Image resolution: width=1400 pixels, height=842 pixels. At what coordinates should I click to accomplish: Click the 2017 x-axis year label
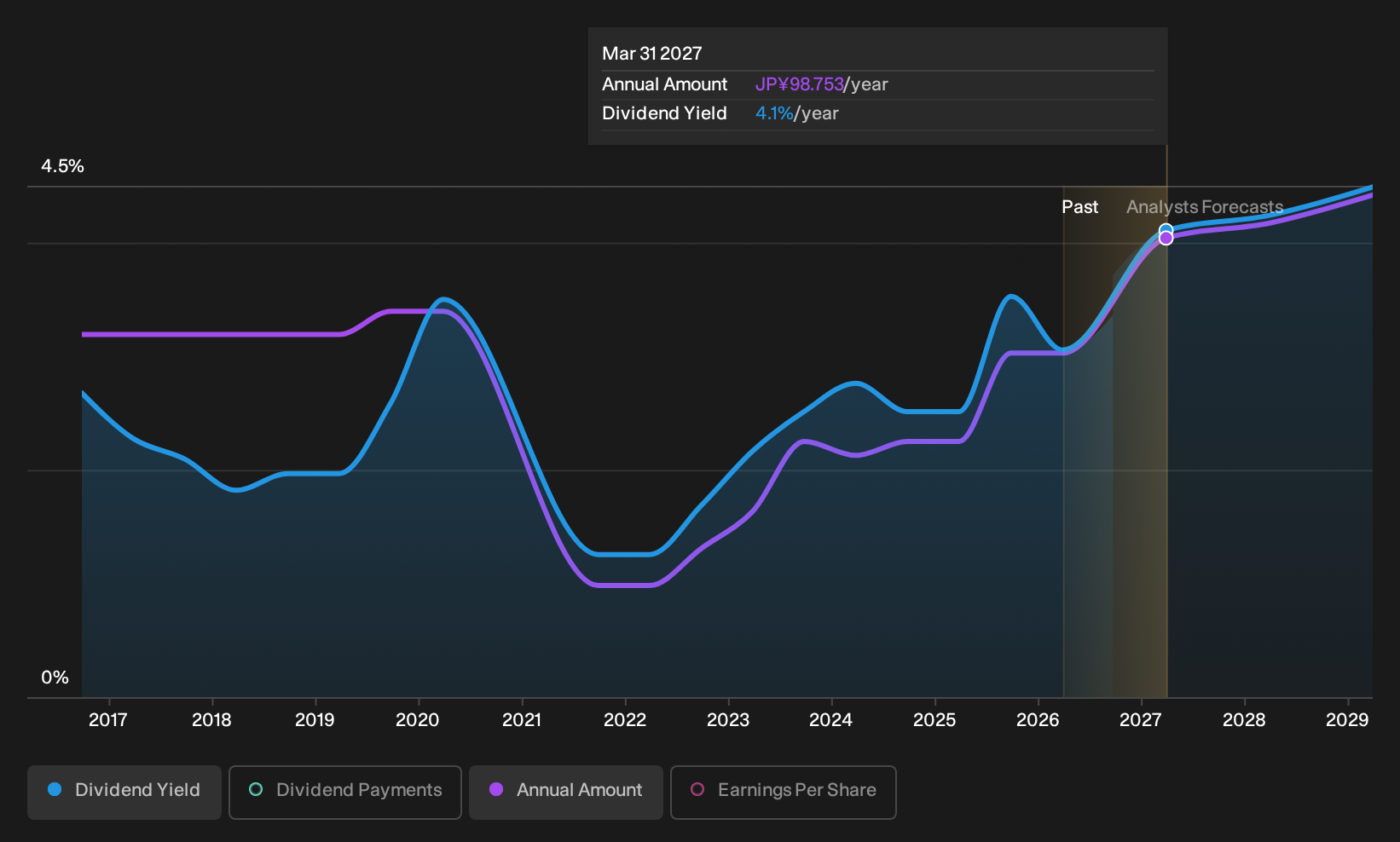click(x=108, y=720)
